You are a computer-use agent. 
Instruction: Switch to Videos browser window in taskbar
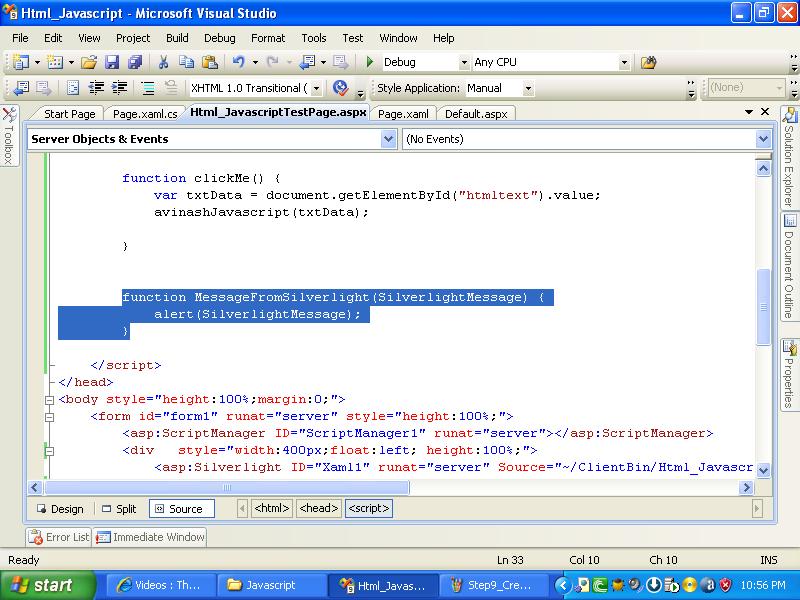click(x=161, y=585)
